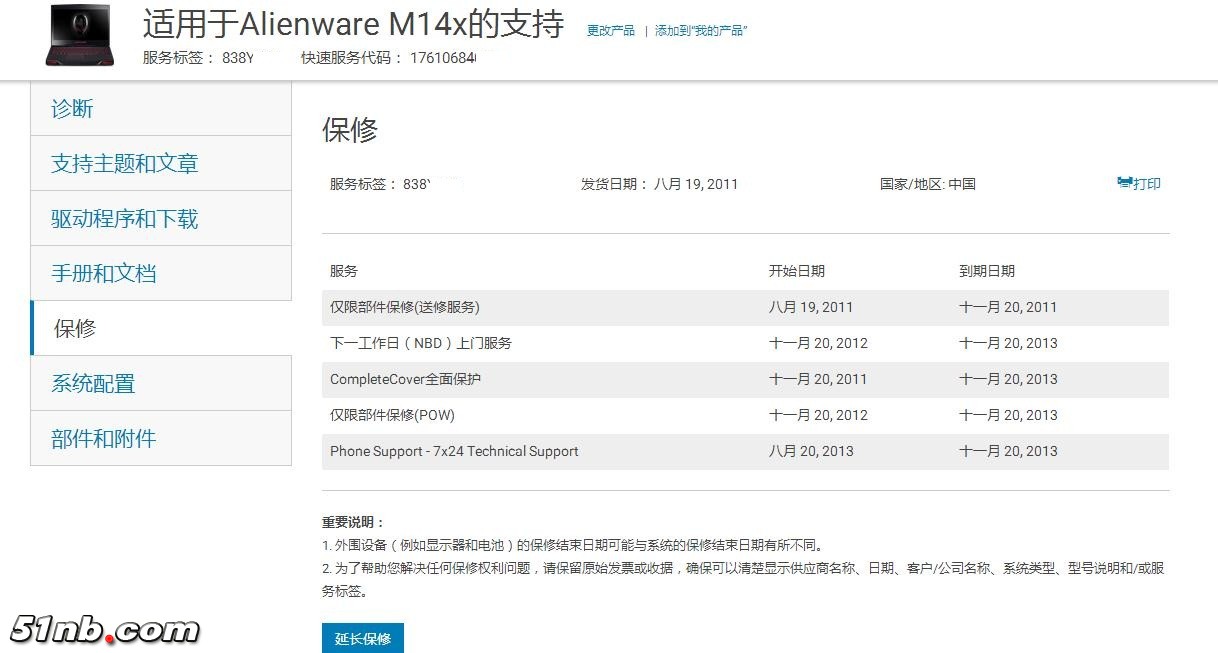The height and width of the screenshot is (653, 1218).
Task: Open the 支持主题和文章 sidebar tab
Action: pyautogui.click(x=161, y=163)
